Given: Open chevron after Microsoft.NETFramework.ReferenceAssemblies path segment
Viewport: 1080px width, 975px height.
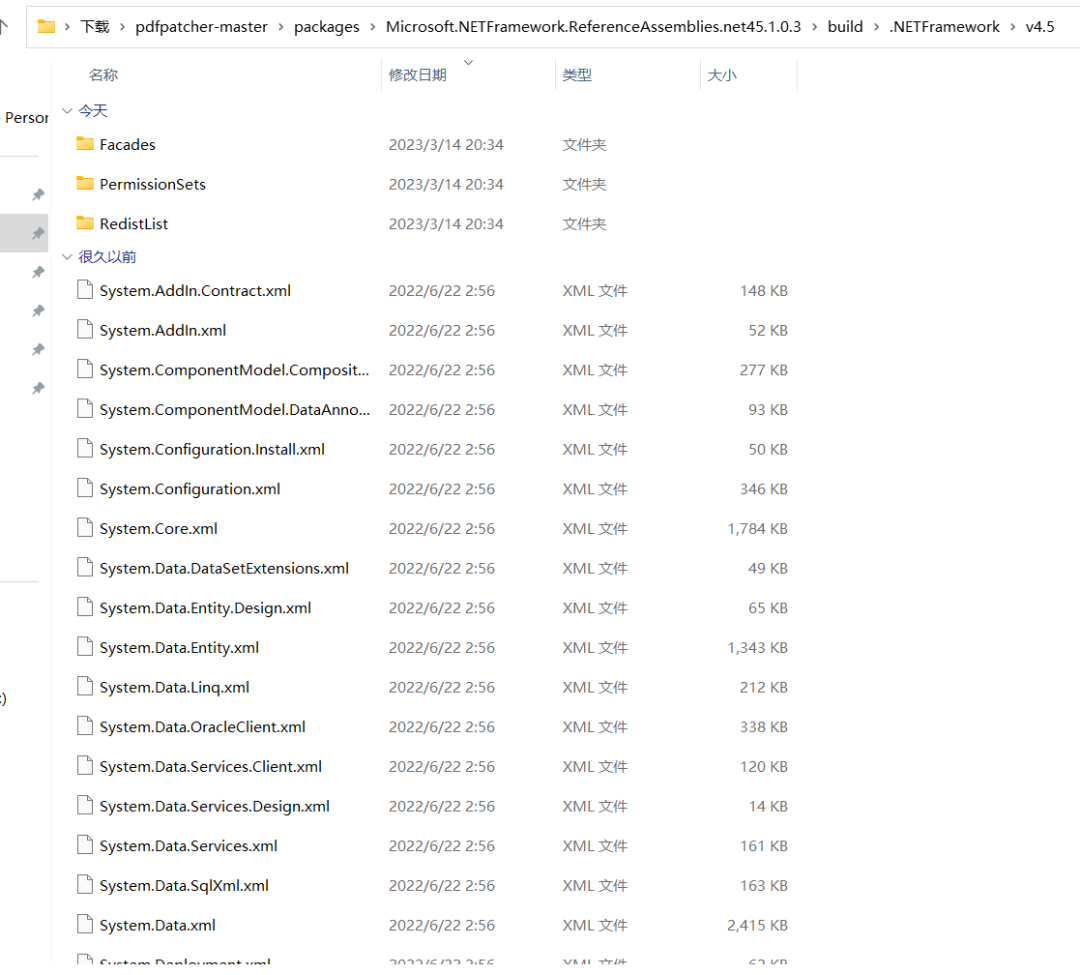Looking at the screenshot, I should pos(814,27).
